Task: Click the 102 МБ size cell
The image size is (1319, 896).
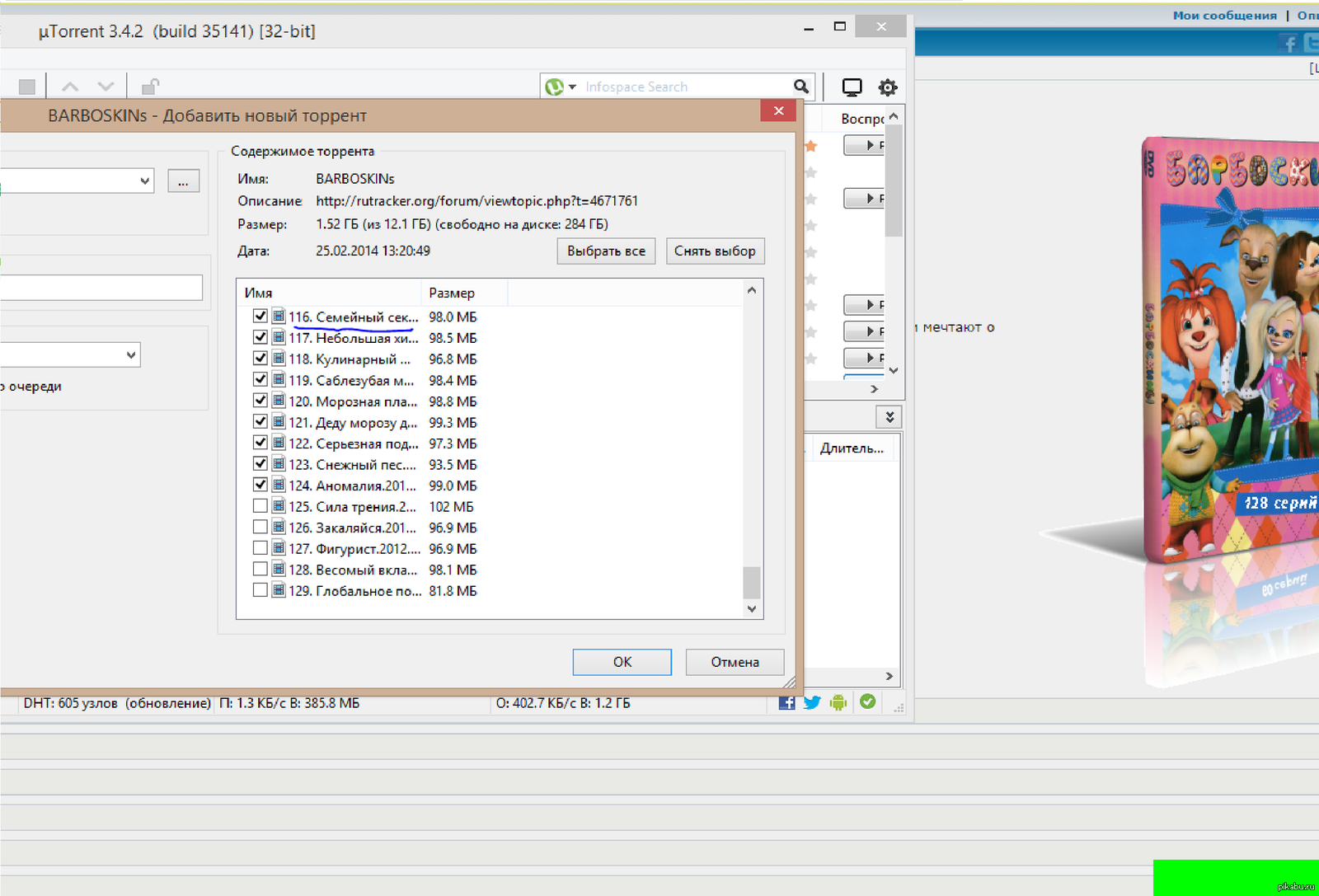Action: pos(451,506)
